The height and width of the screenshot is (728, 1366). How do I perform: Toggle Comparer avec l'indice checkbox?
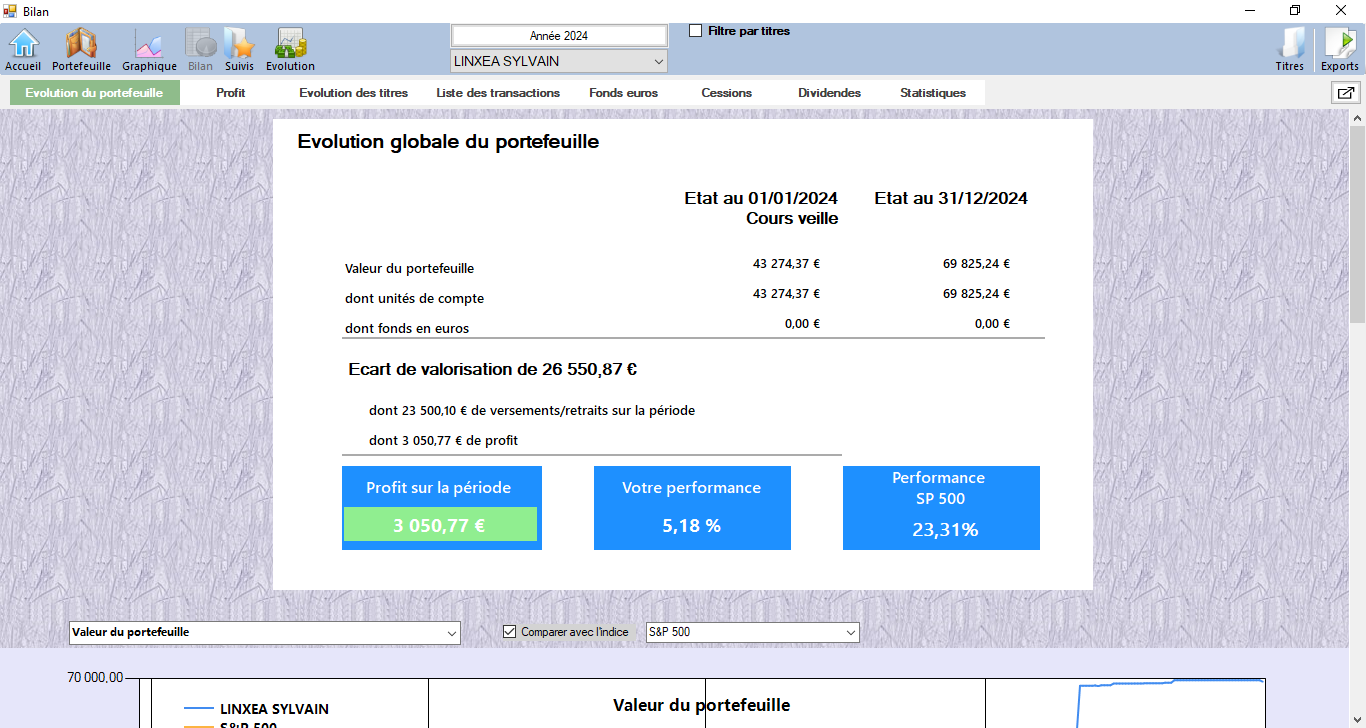(510, 632)
